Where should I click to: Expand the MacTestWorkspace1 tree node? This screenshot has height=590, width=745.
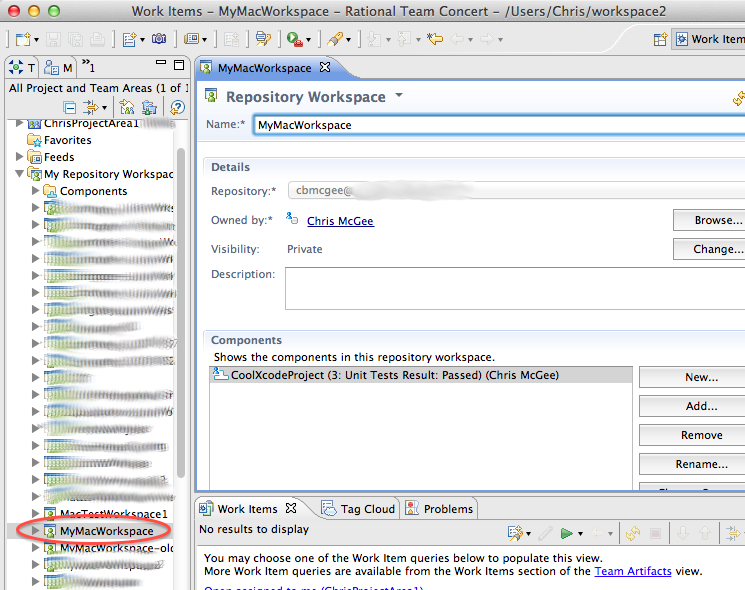35,513
